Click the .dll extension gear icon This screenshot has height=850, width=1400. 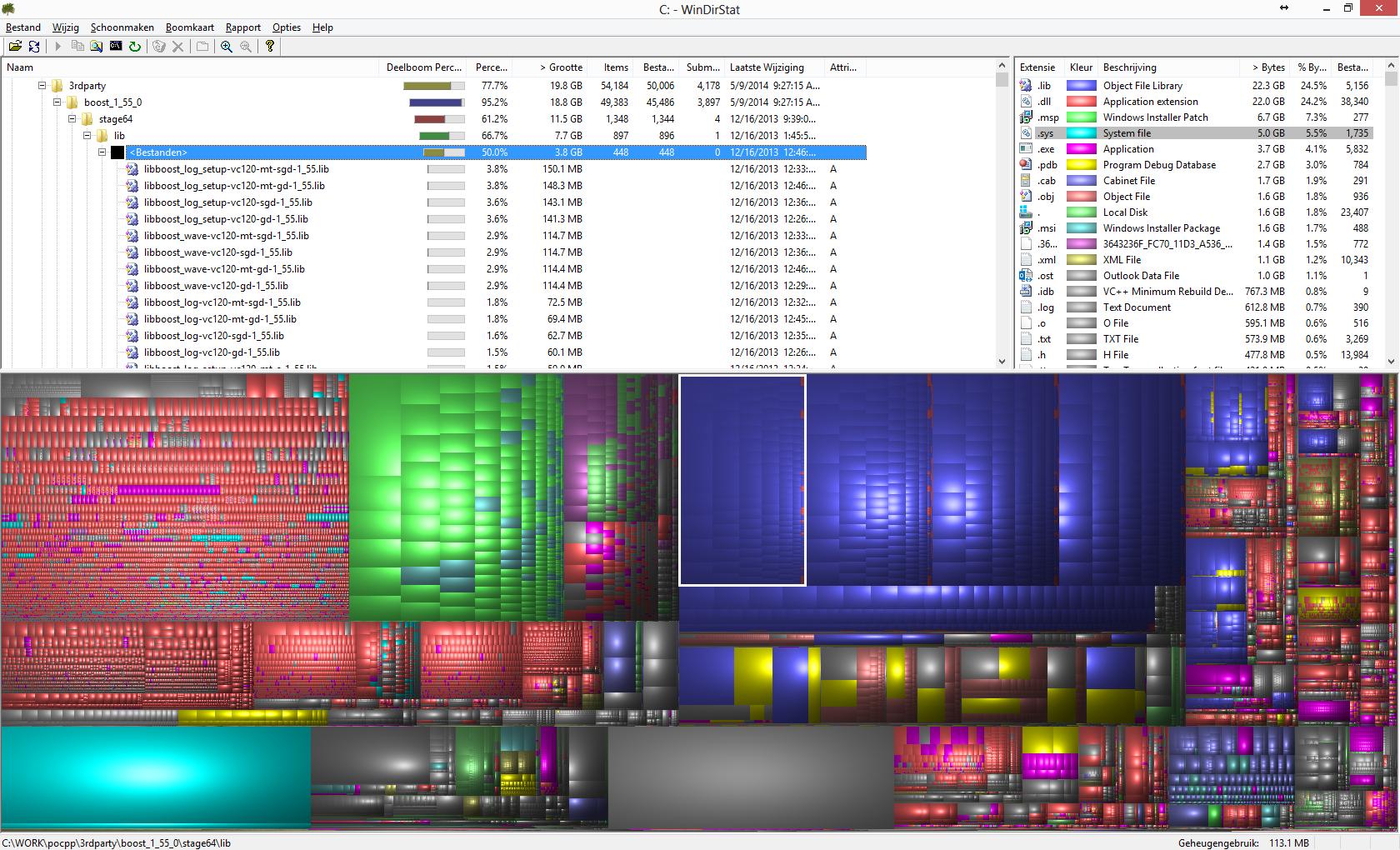pos(1026,102)
